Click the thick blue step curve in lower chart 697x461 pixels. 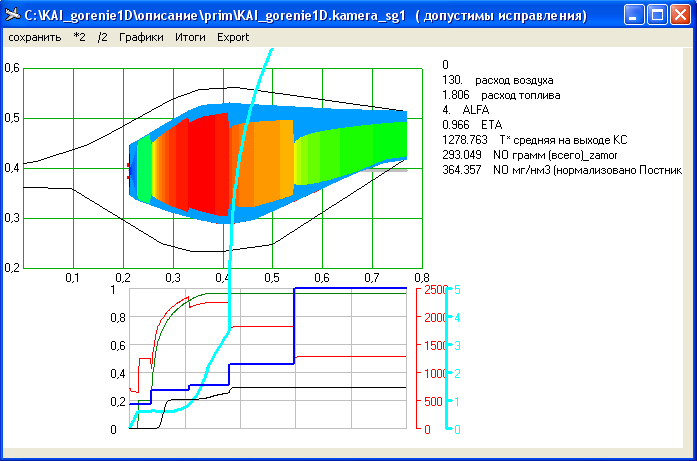pyautogui.click(x=261, y=364)
